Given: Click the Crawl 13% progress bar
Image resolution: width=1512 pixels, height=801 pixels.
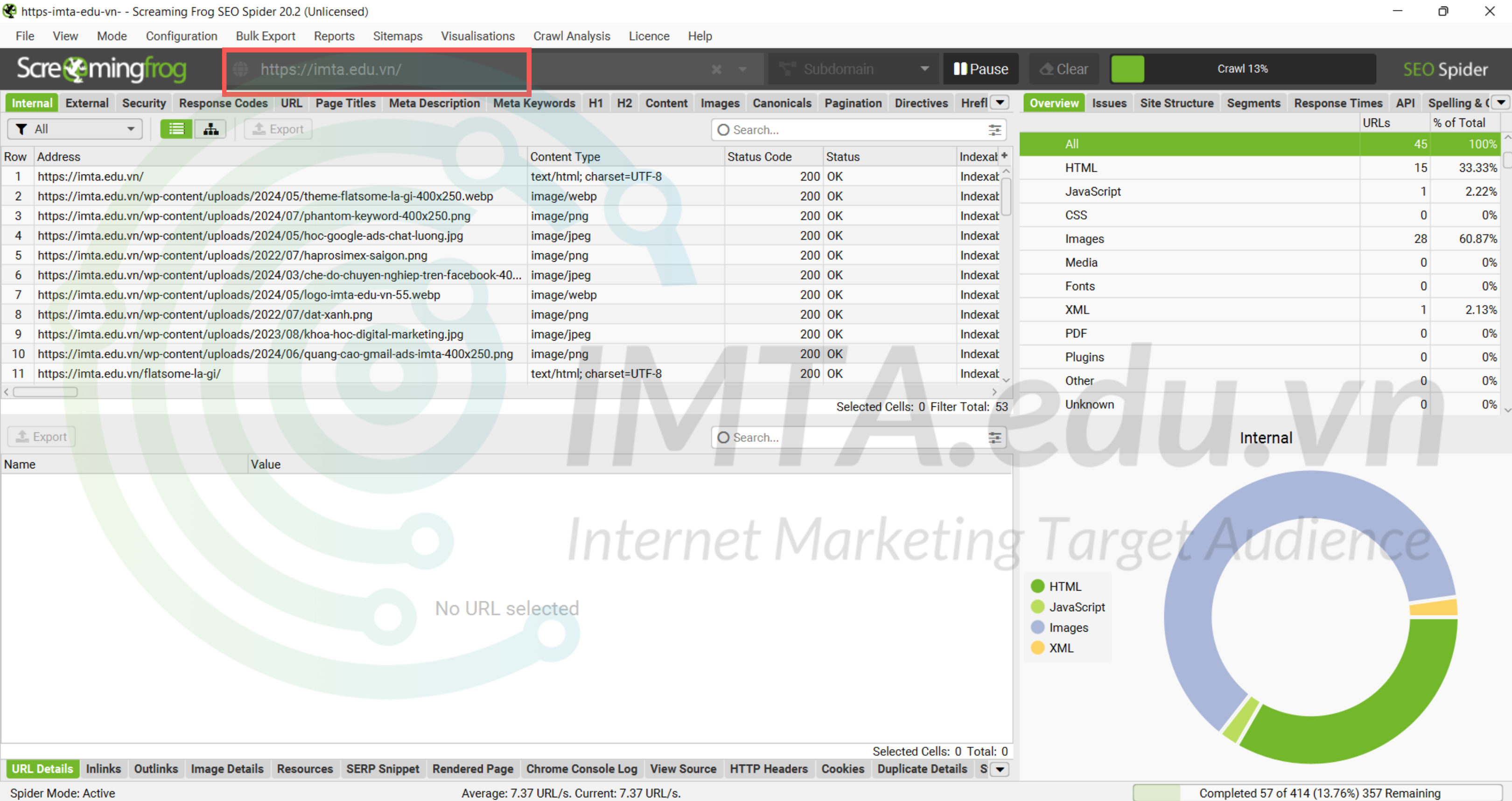Looking at the screenshot, I should click(x=1243, y=69).
